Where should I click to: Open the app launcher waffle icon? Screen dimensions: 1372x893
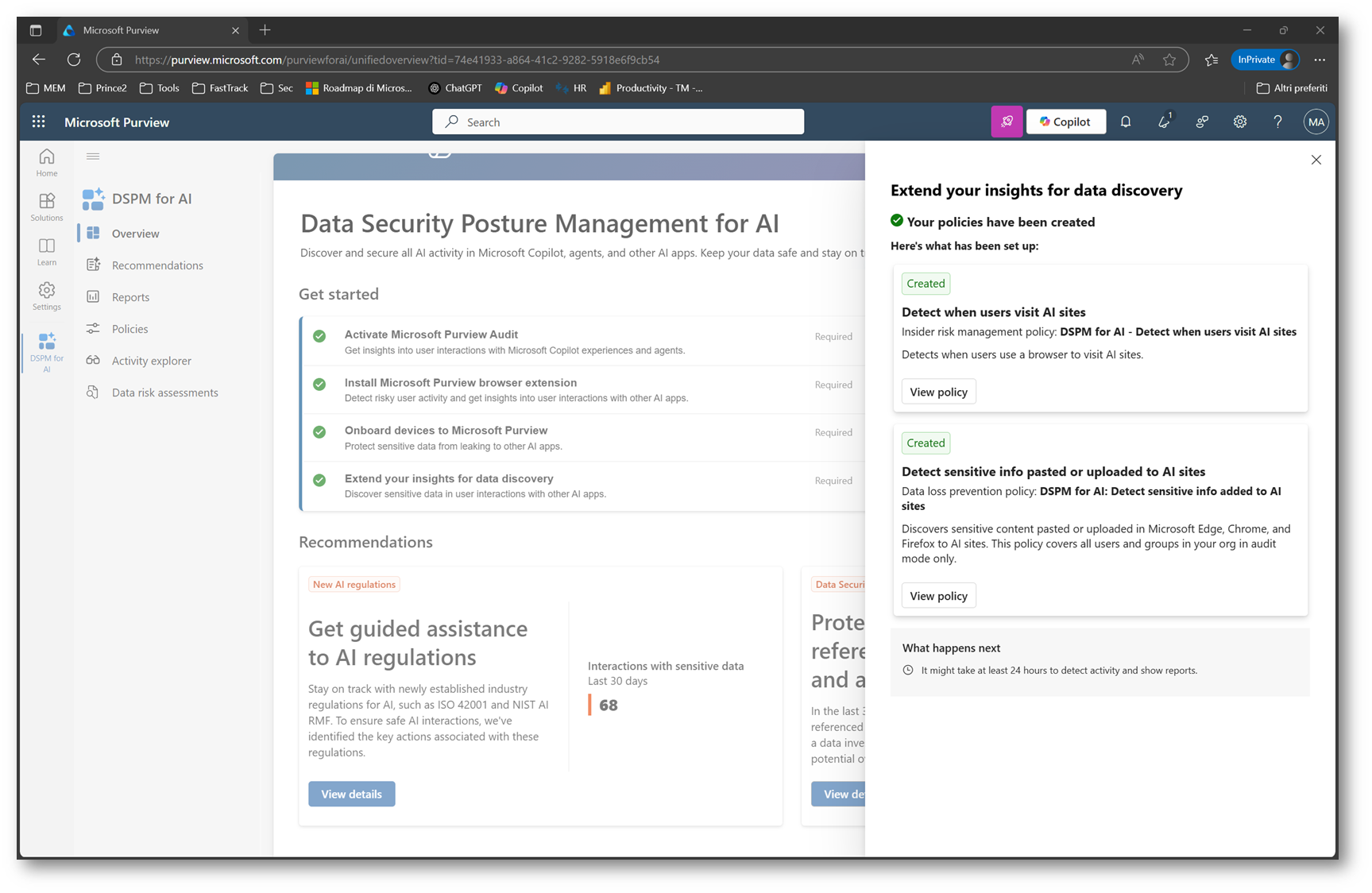38,122
